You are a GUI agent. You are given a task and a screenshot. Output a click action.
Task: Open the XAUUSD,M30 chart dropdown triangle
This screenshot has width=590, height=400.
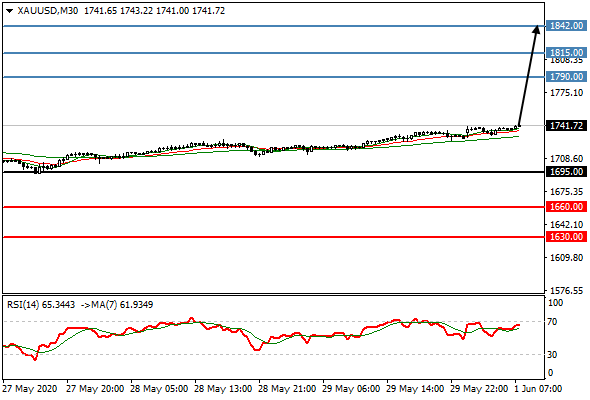(x=9, y=11)
